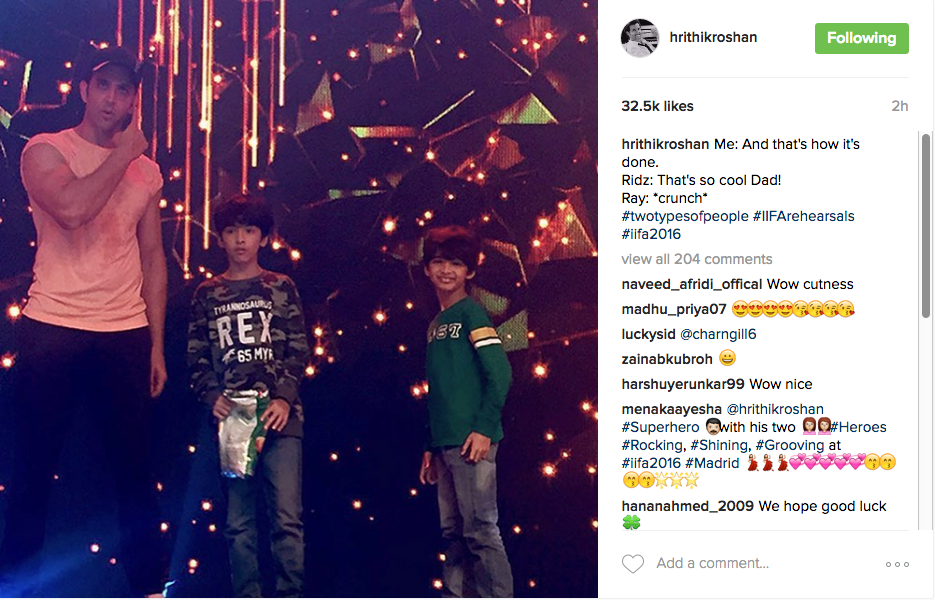Open harshuyerunkar99 user profile
This screenshot has height=600, width=935.
(x=683, y=384)
